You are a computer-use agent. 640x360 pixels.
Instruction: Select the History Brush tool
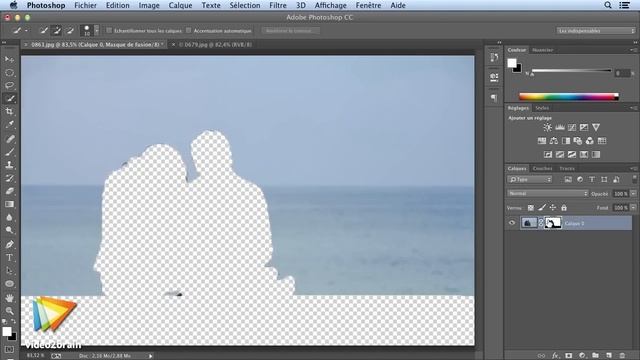[x=9, y=178]
